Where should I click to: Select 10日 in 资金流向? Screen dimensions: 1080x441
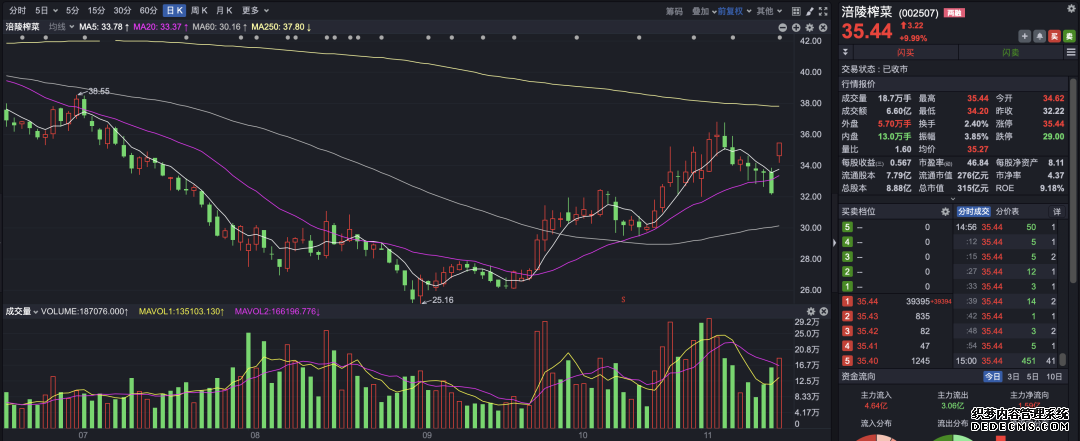tap(1054, 376)
